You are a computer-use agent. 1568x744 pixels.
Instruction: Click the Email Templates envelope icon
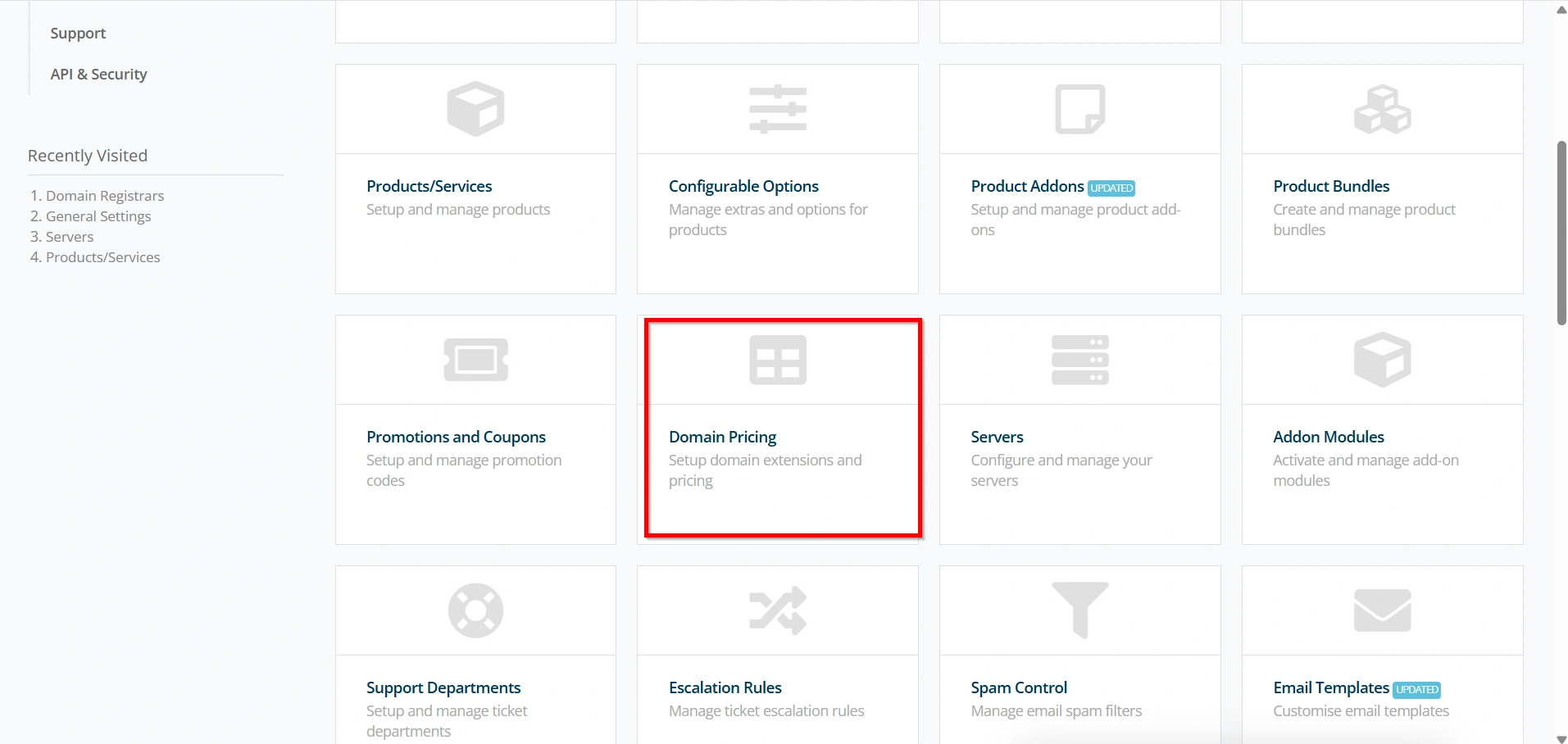click(1382, 610)
